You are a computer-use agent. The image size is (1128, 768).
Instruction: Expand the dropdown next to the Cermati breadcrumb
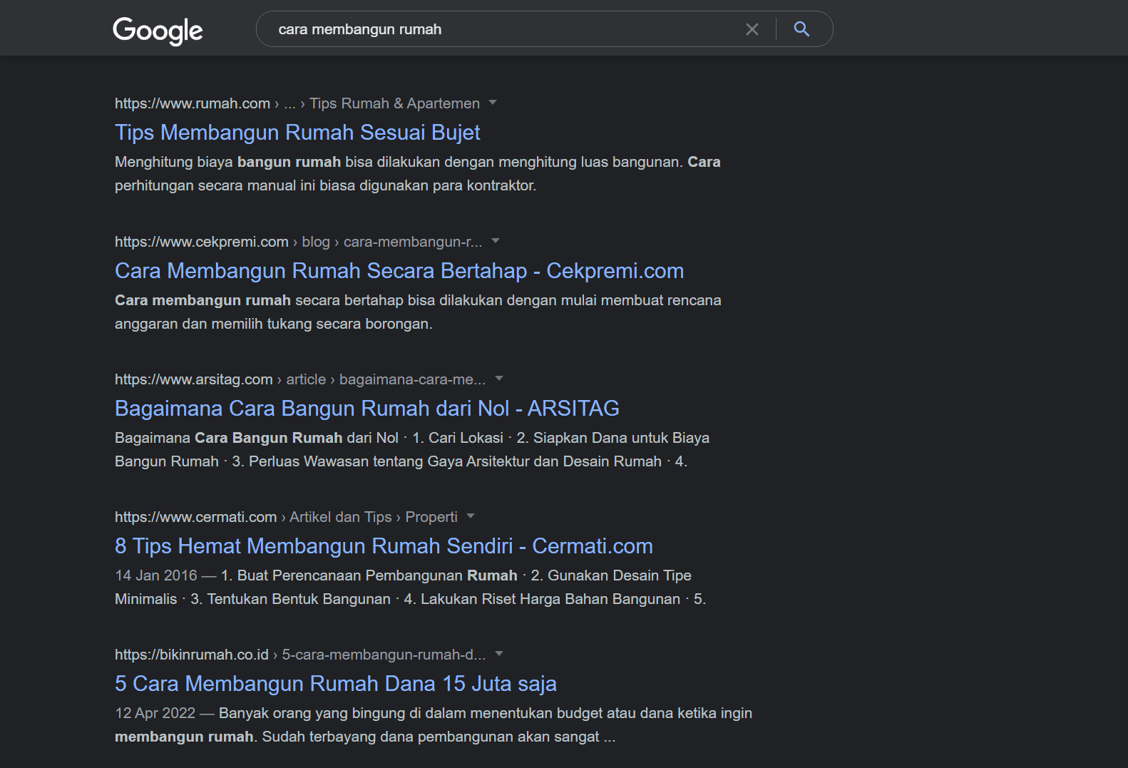point(470,517)
